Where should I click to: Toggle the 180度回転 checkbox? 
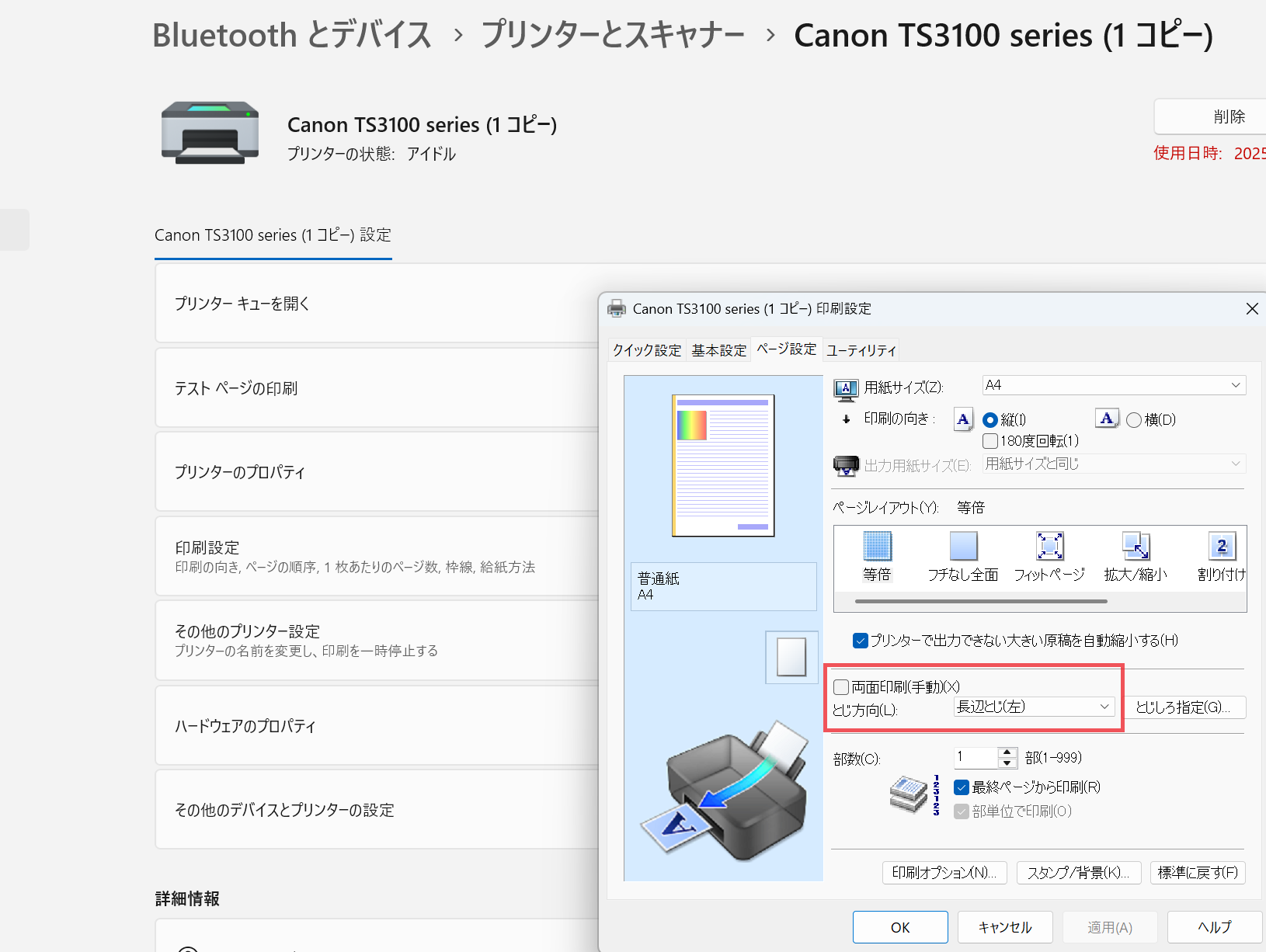(x=990, y=441)
